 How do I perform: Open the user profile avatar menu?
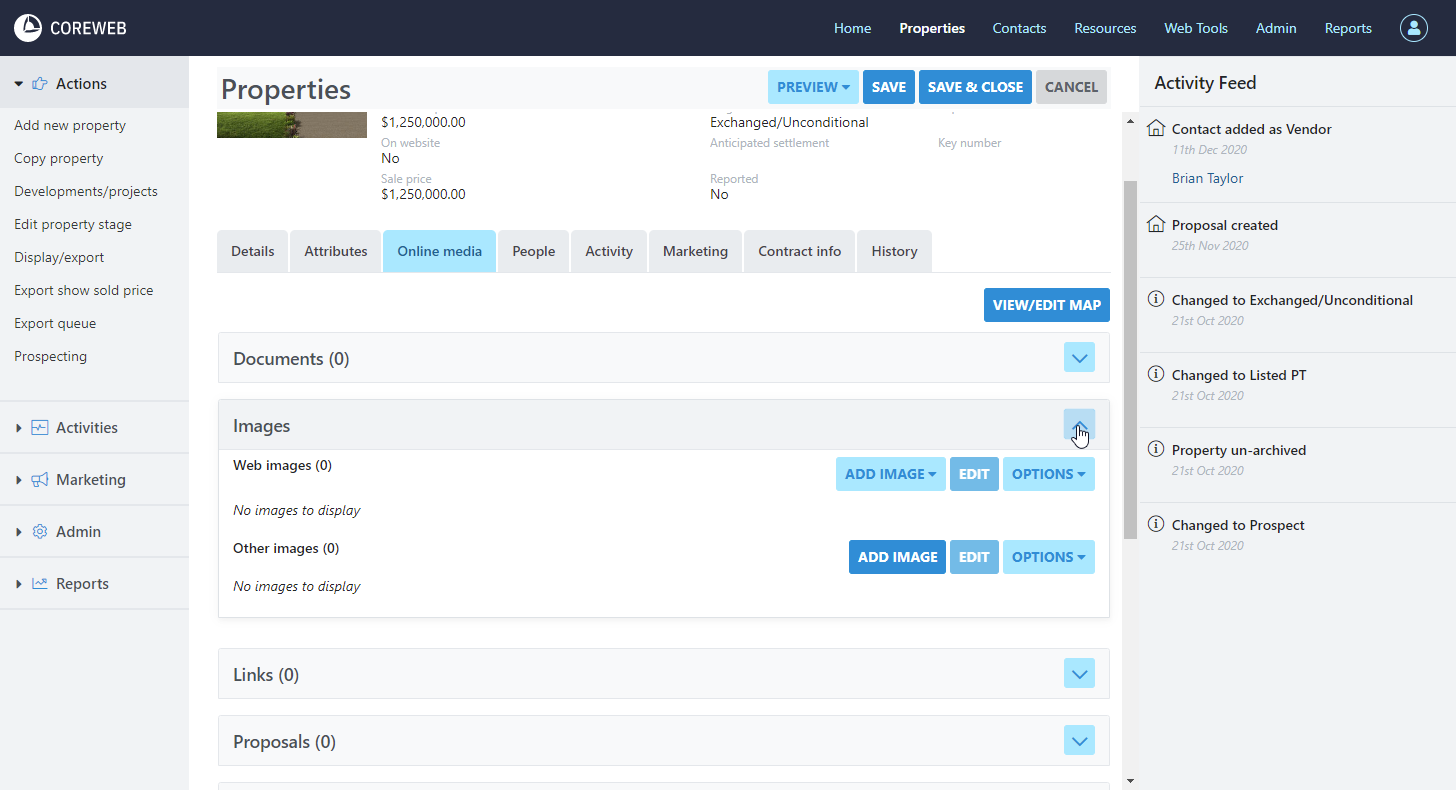1414,28
